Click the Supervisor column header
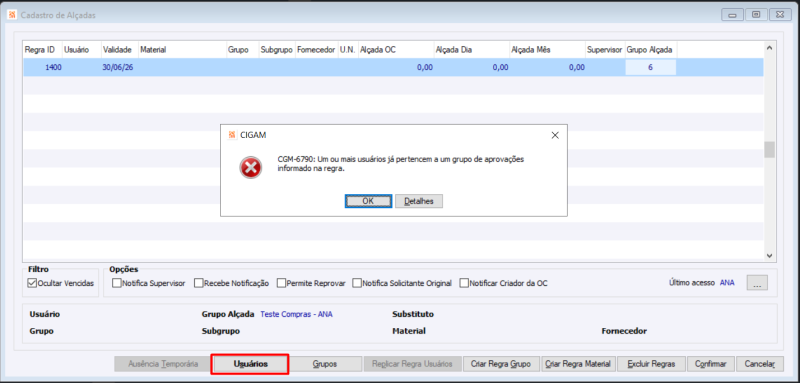This screenshot has width=800, height=383. [x=605, y=50]
